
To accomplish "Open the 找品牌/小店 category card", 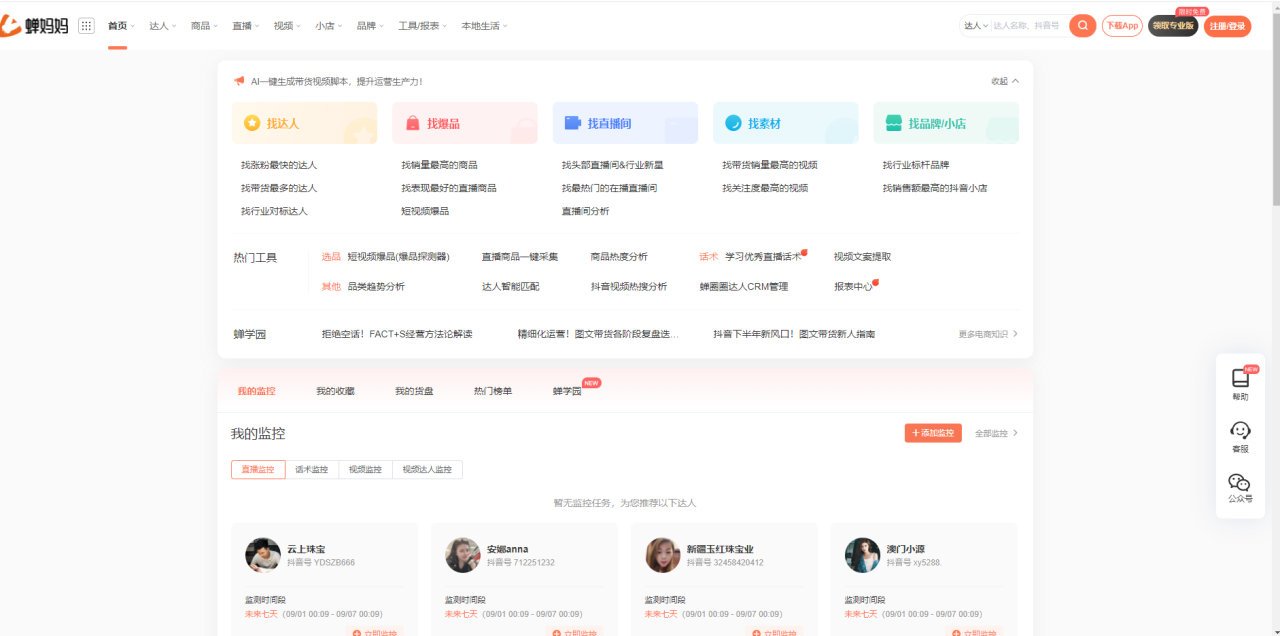I will 945,123.
